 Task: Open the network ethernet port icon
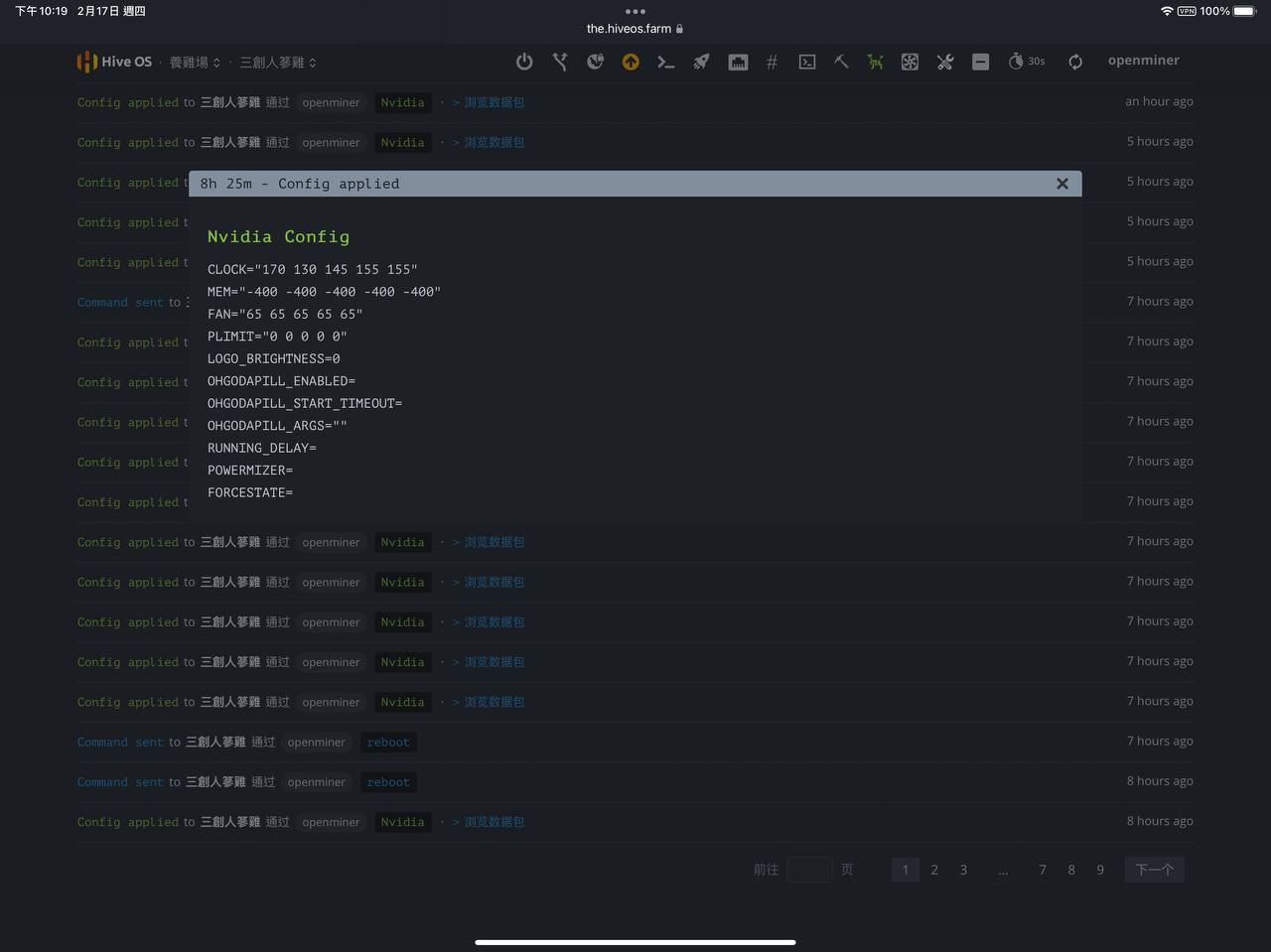point(738,62)
